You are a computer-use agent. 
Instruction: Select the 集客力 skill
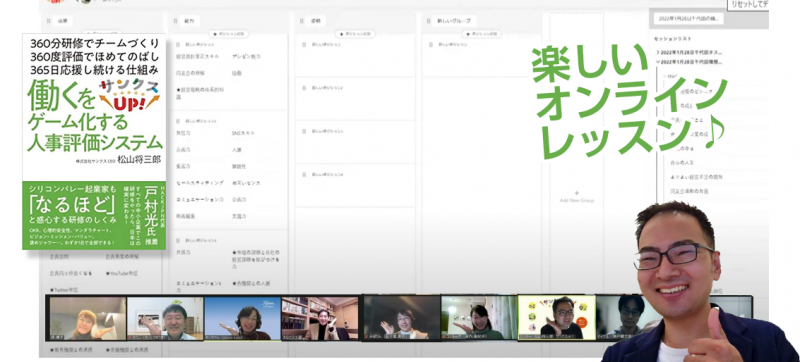pos(183,166)
